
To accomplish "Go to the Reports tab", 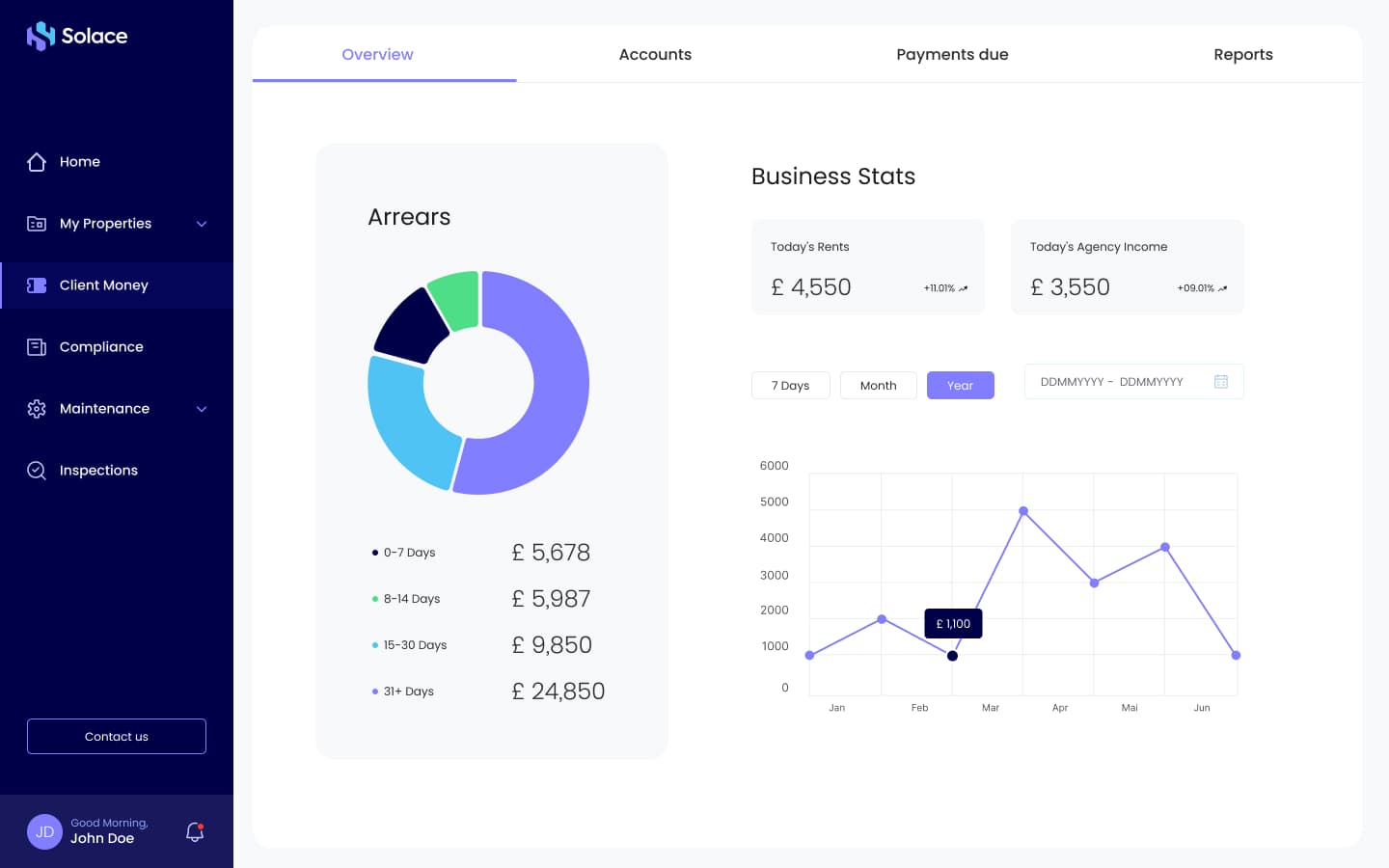I will click(1243, 54).
